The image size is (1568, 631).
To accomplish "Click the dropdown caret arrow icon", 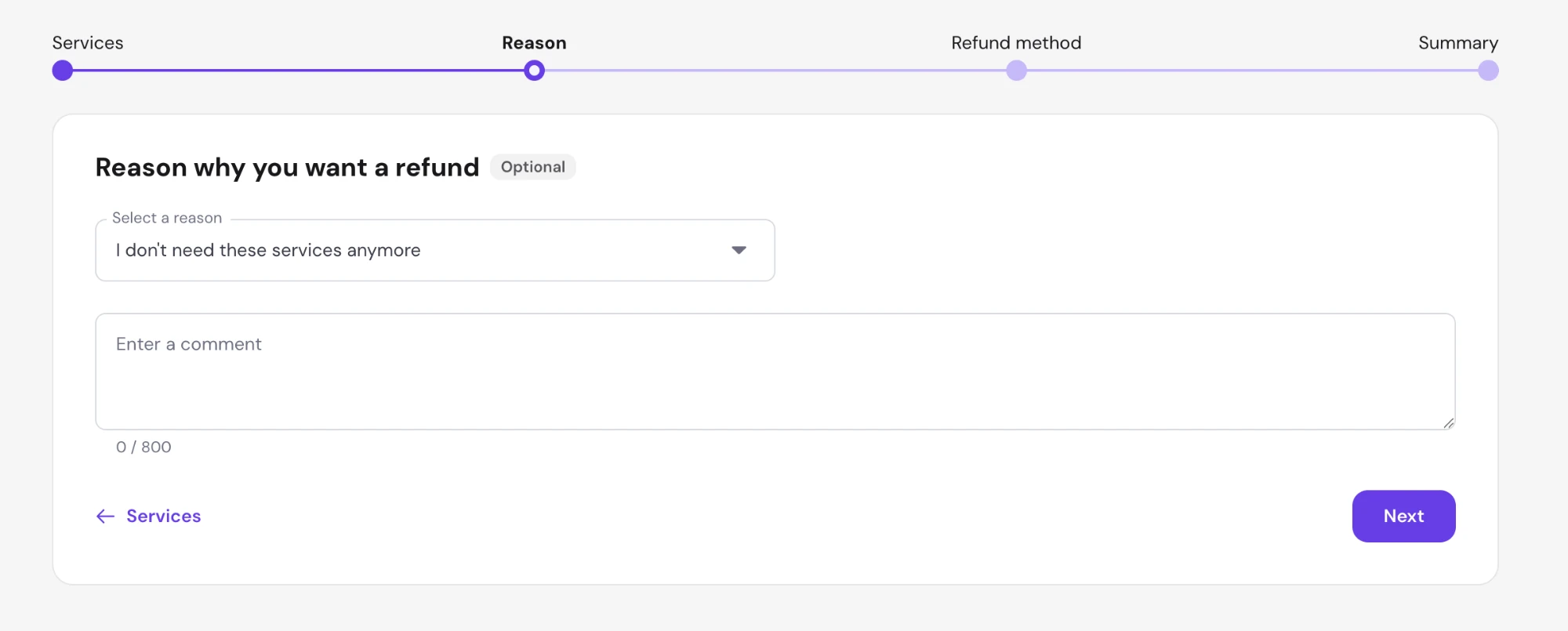I will [739, 250].
